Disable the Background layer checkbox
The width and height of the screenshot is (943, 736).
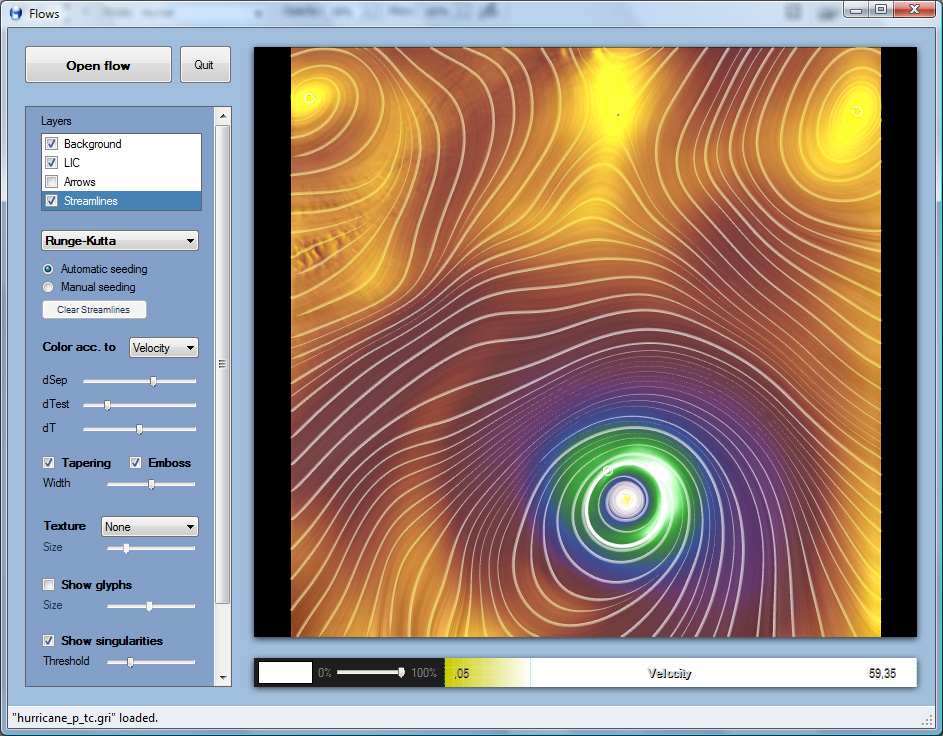point(51,144)
